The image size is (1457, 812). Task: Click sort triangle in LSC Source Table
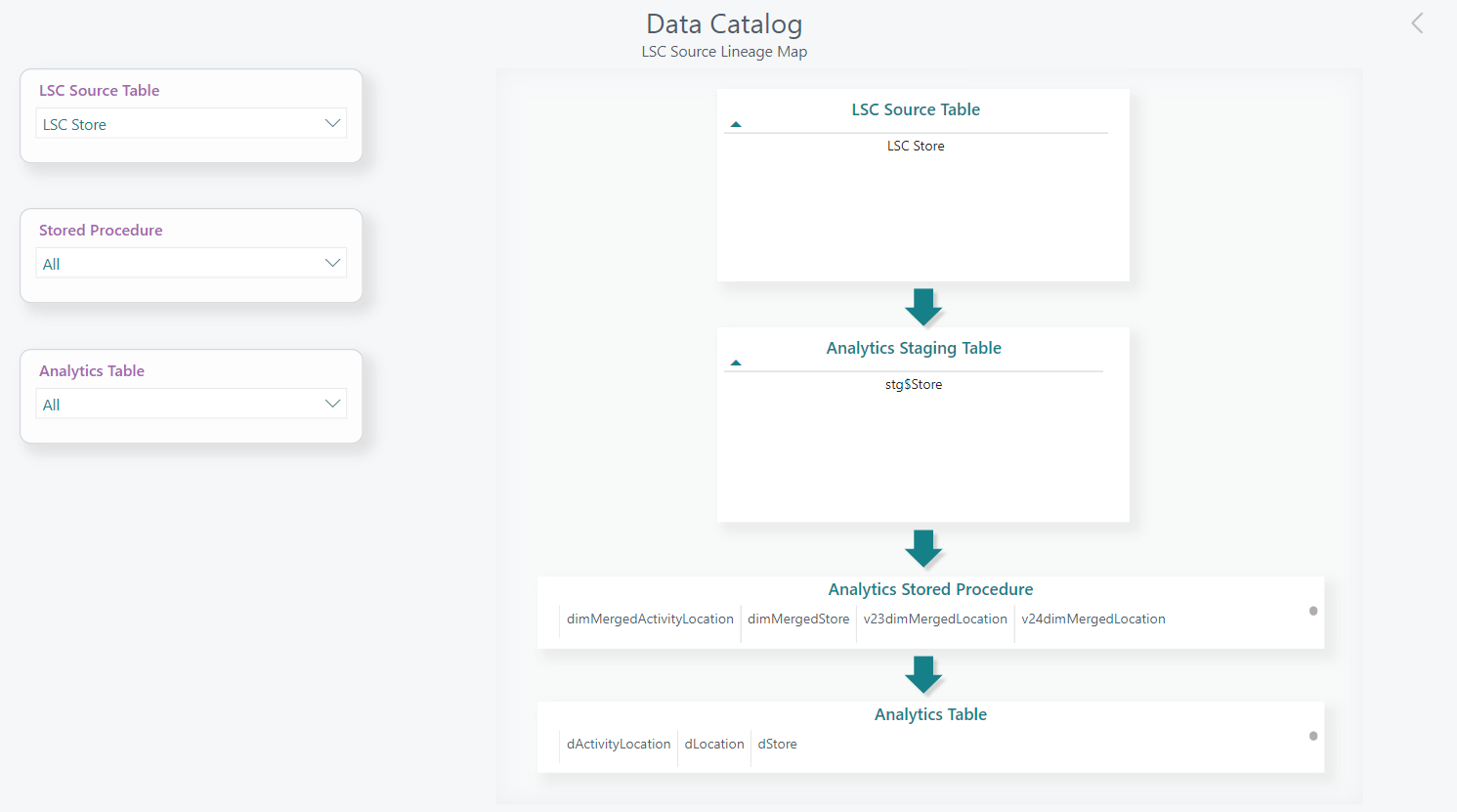(x=736, y=124)
